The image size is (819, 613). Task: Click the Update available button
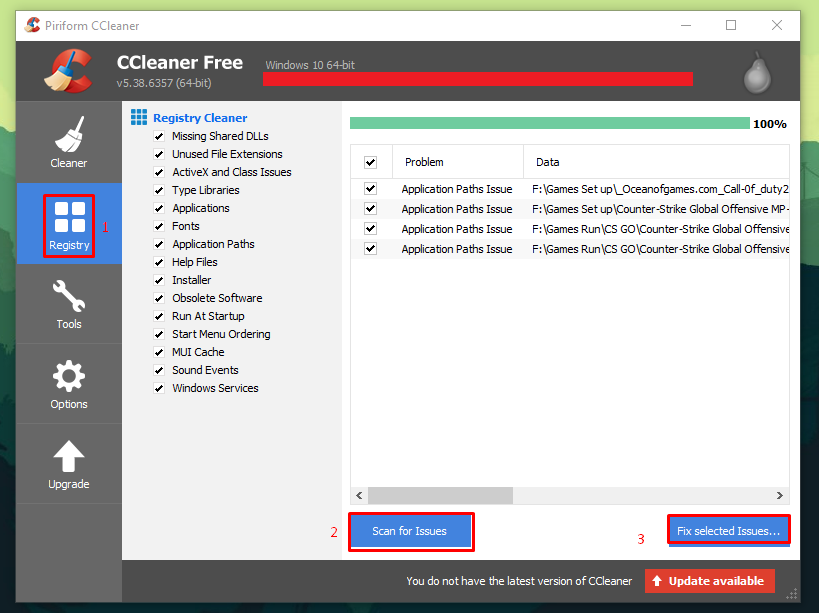pos(709,581)
